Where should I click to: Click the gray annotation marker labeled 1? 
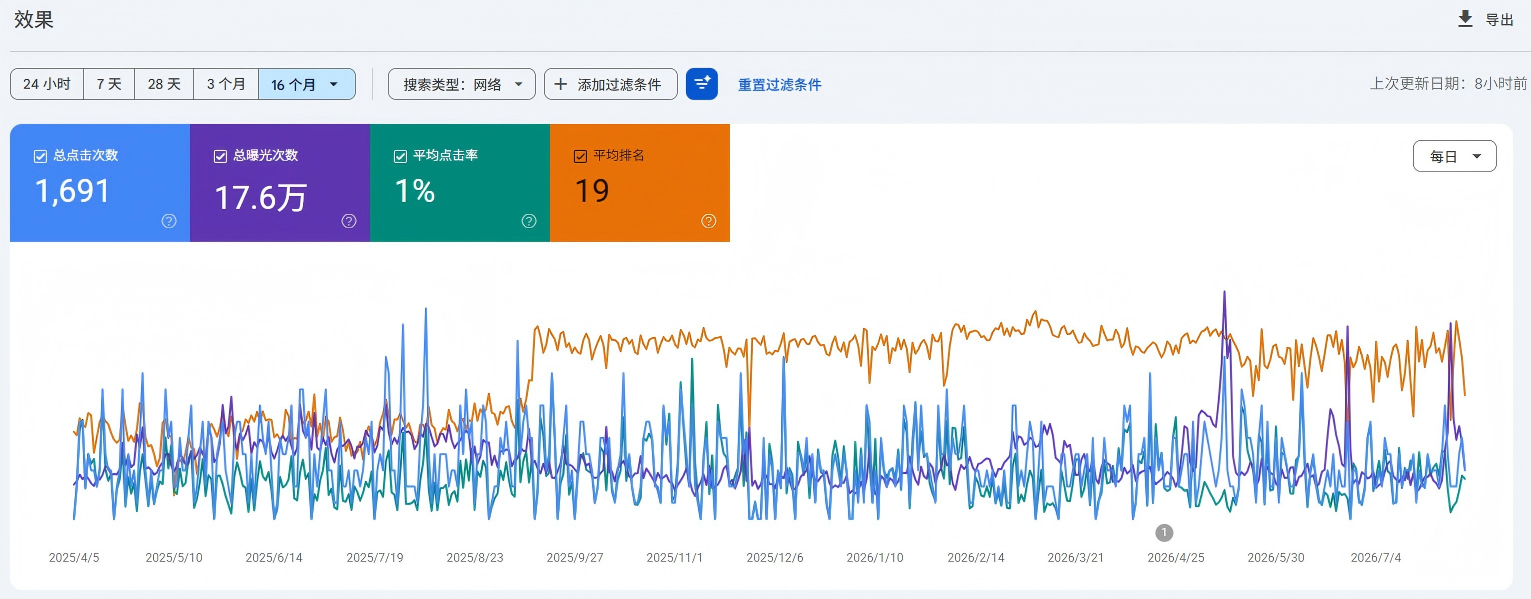[1164, 532]
